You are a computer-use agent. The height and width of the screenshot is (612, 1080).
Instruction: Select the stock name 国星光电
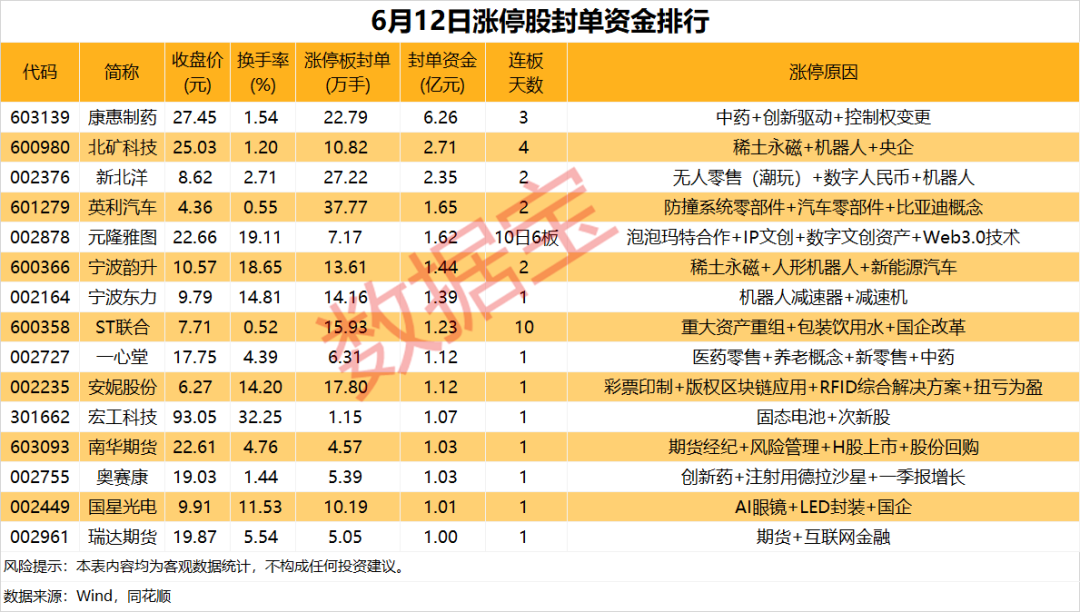point(122,507)
